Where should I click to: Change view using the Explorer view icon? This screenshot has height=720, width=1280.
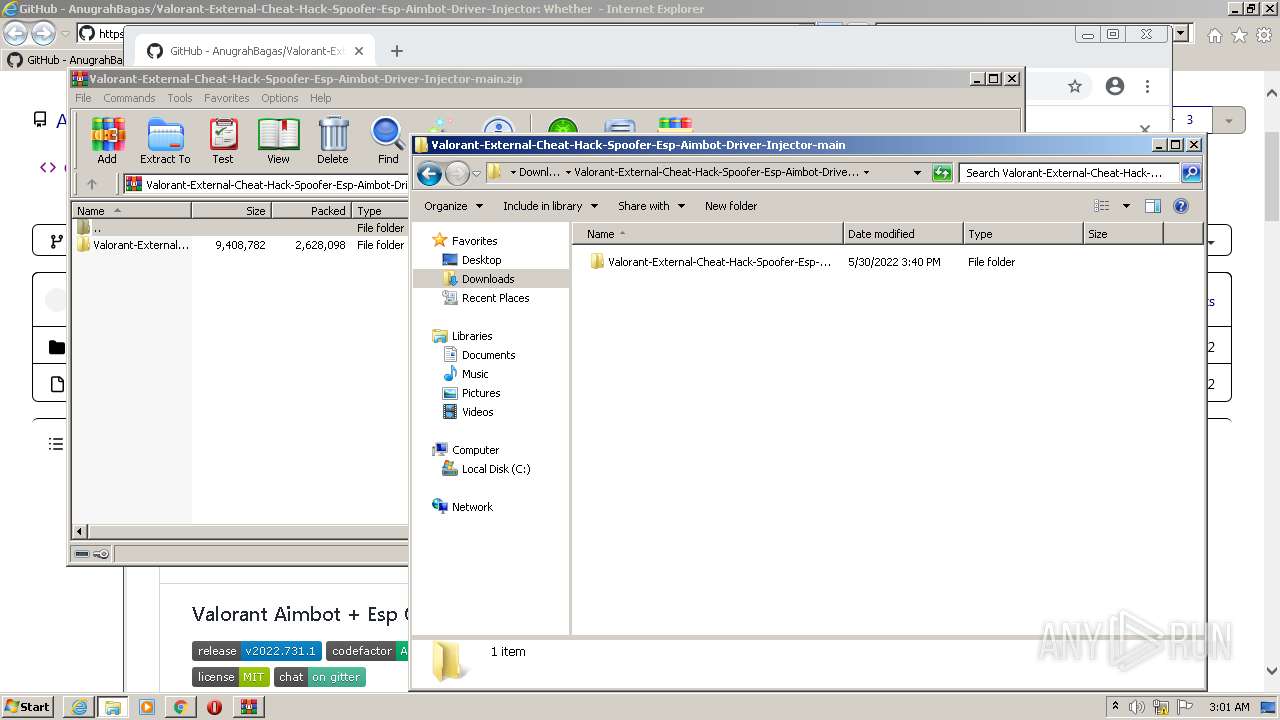1101,206
